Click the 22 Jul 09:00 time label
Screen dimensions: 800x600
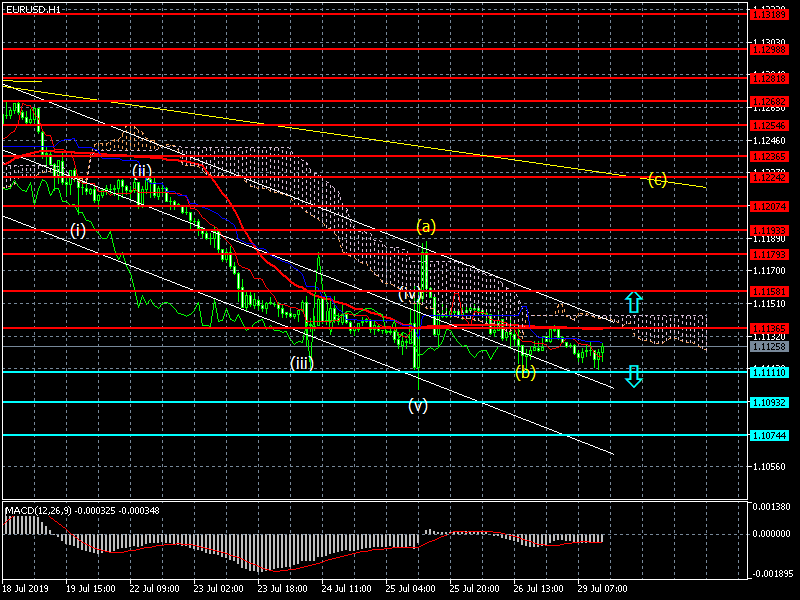[154, 589]
